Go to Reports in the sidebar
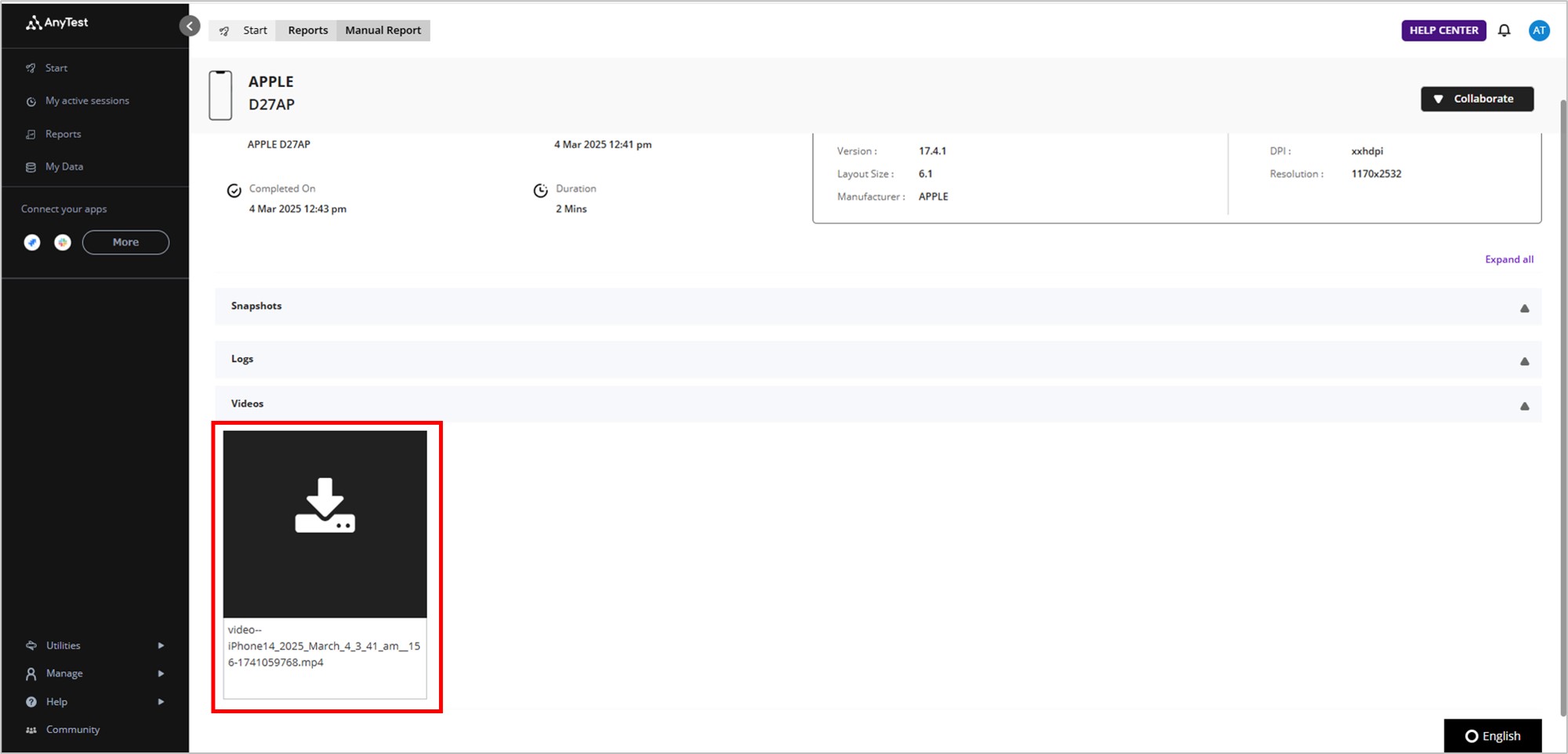Viewport: 1568px width, 754px height. (63, 134)
